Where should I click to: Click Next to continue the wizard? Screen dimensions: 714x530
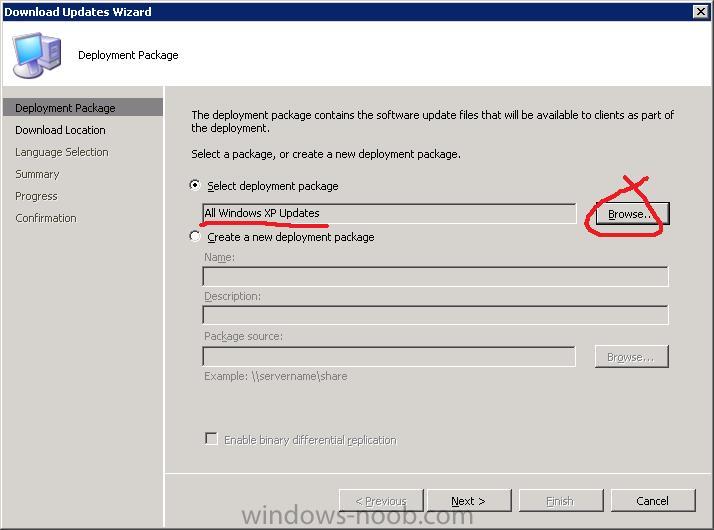(469, 501)
